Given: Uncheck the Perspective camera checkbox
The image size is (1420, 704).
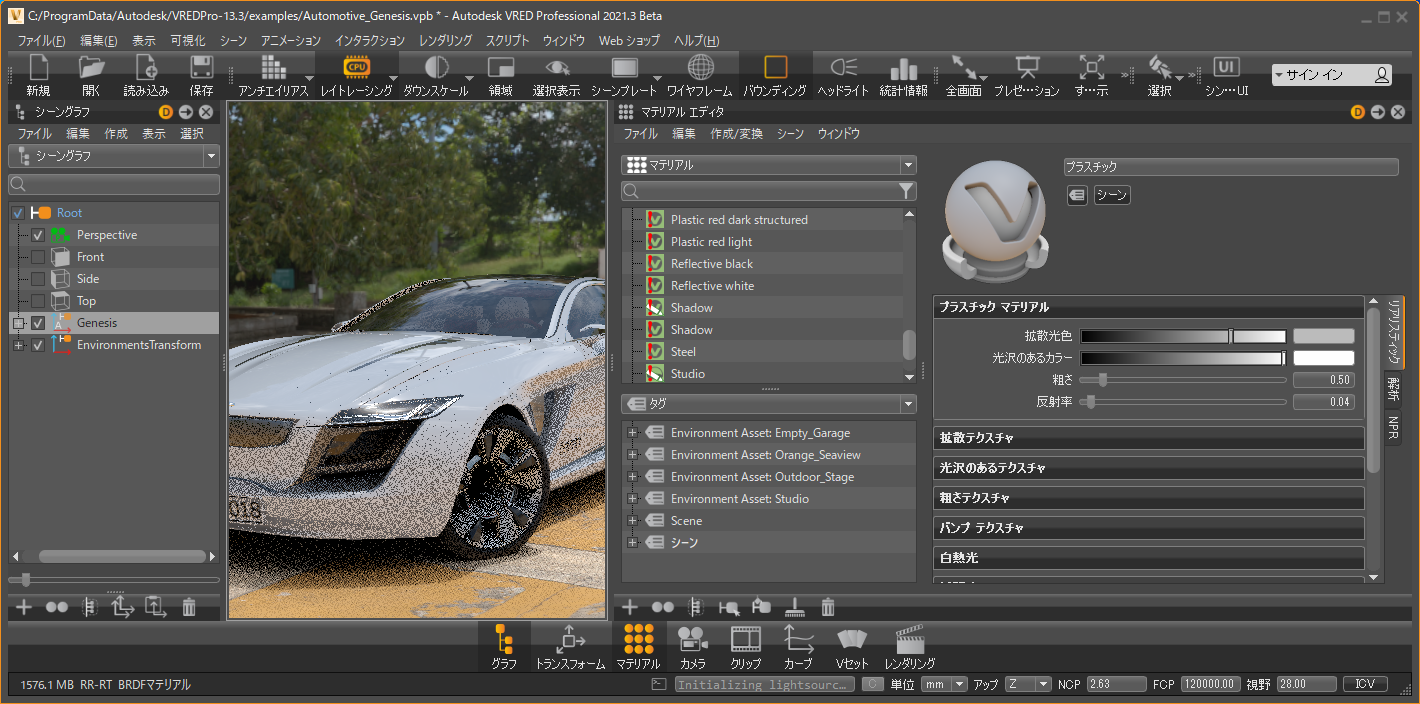Looking at the screenshot, I should point(38,235).
